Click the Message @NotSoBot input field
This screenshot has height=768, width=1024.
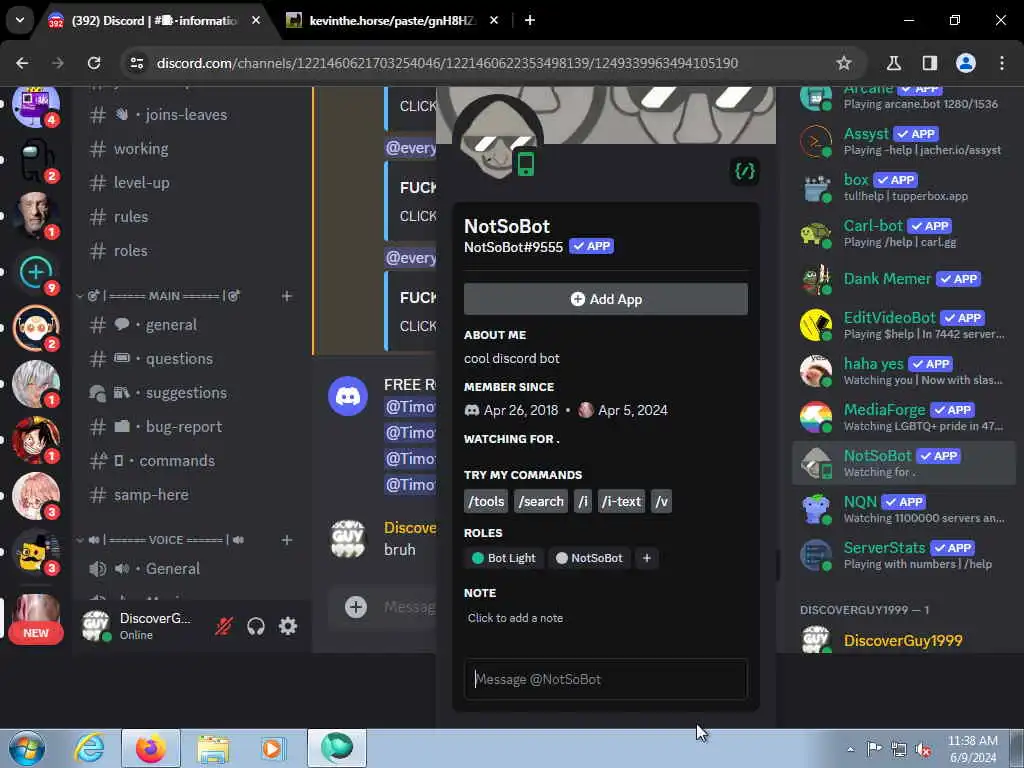(x=605, y=679)
